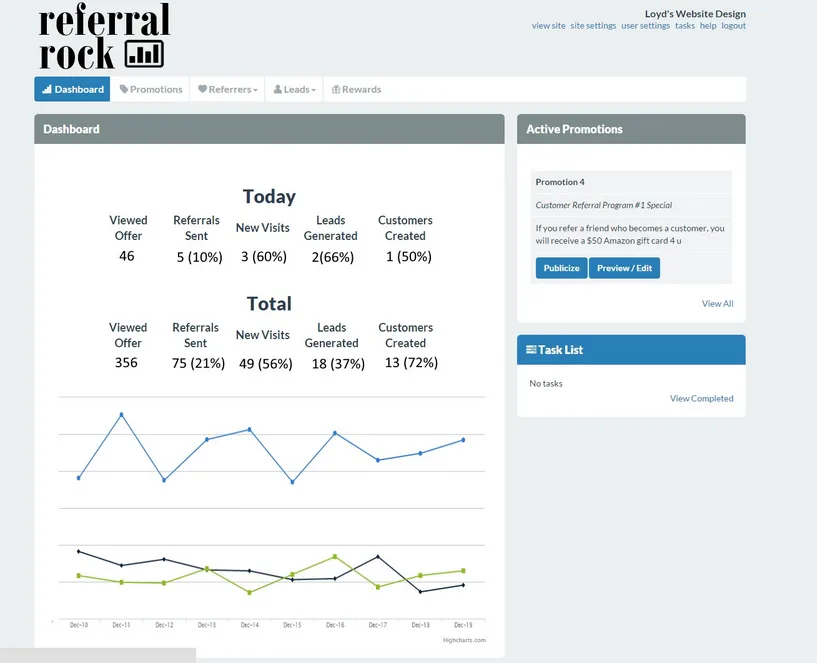Click the Publicize button

(x=561, y=268)
